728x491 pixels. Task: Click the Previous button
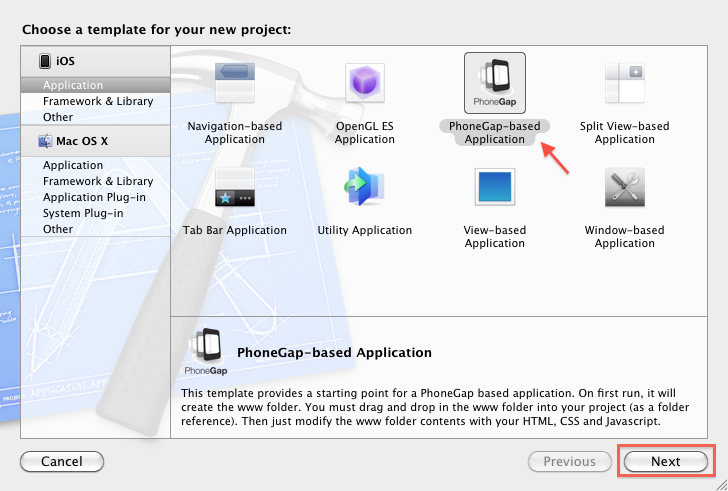click(570, 461)
